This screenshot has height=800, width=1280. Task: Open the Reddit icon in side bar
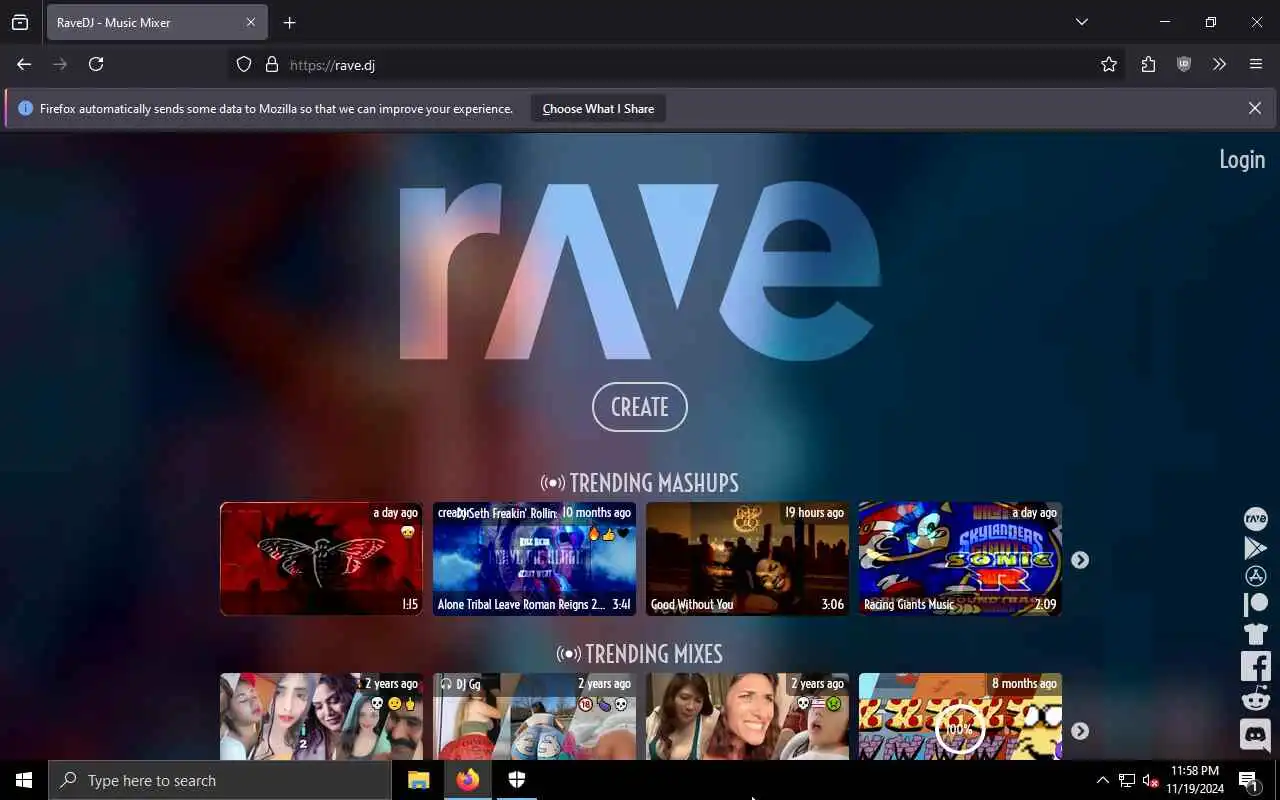pyautogui.click(x=1255, y=698)
